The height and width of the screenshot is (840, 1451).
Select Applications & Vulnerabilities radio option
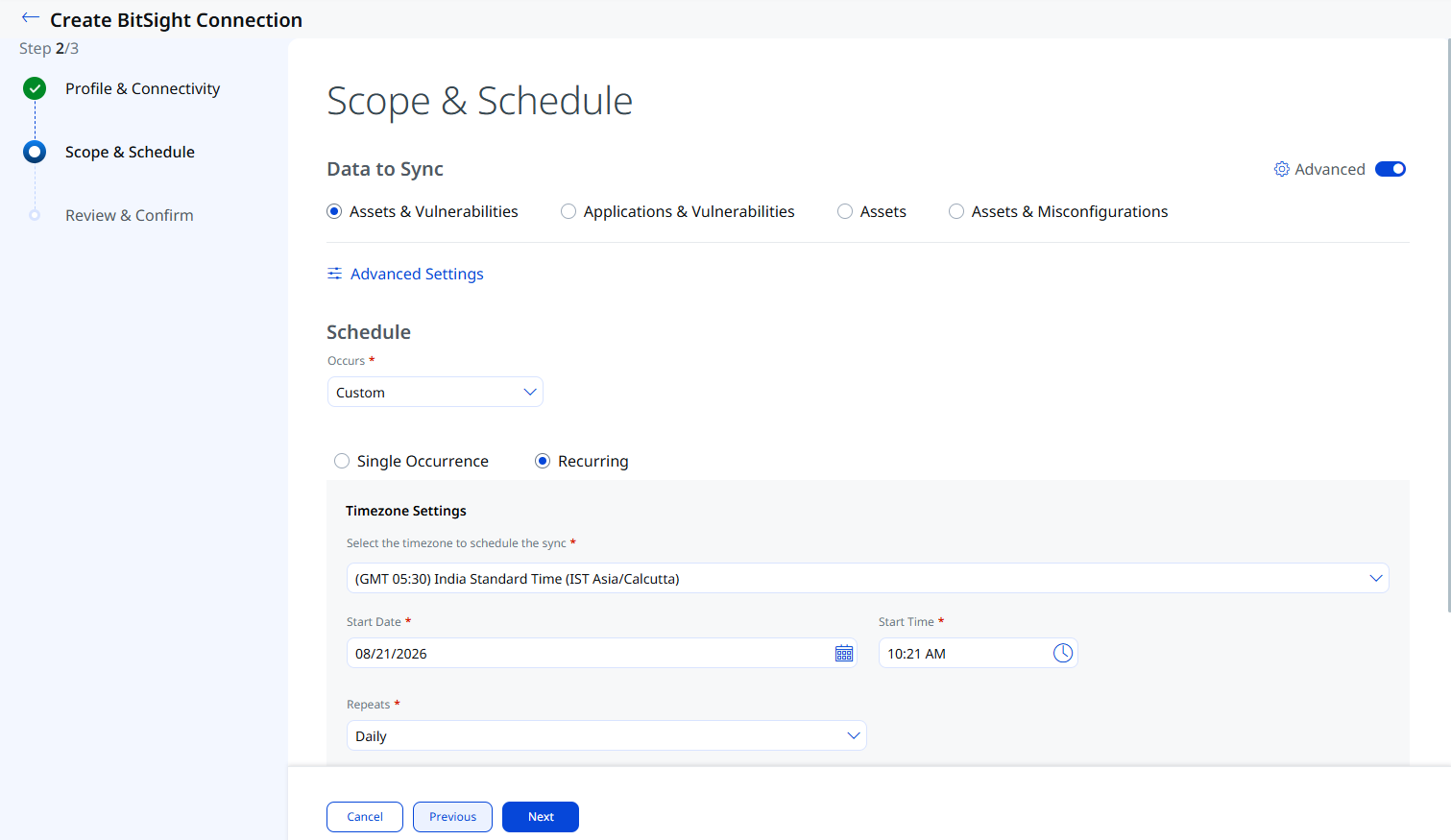coord(568,211)
